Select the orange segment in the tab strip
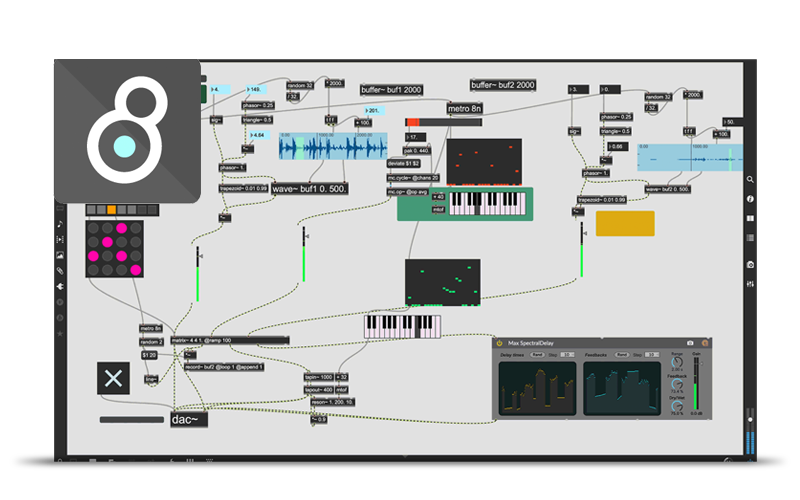 pyautogui.click(x=112, y=210)
